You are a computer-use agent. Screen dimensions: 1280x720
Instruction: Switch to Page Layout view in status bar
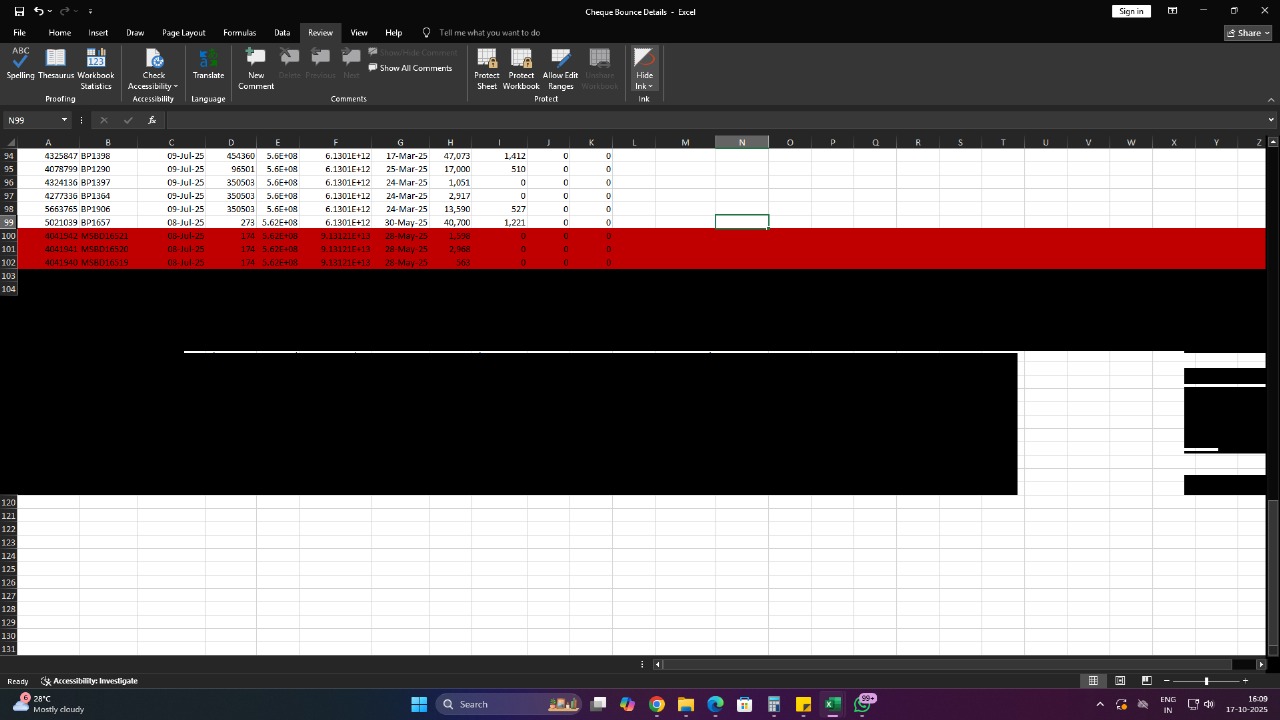1120,681
